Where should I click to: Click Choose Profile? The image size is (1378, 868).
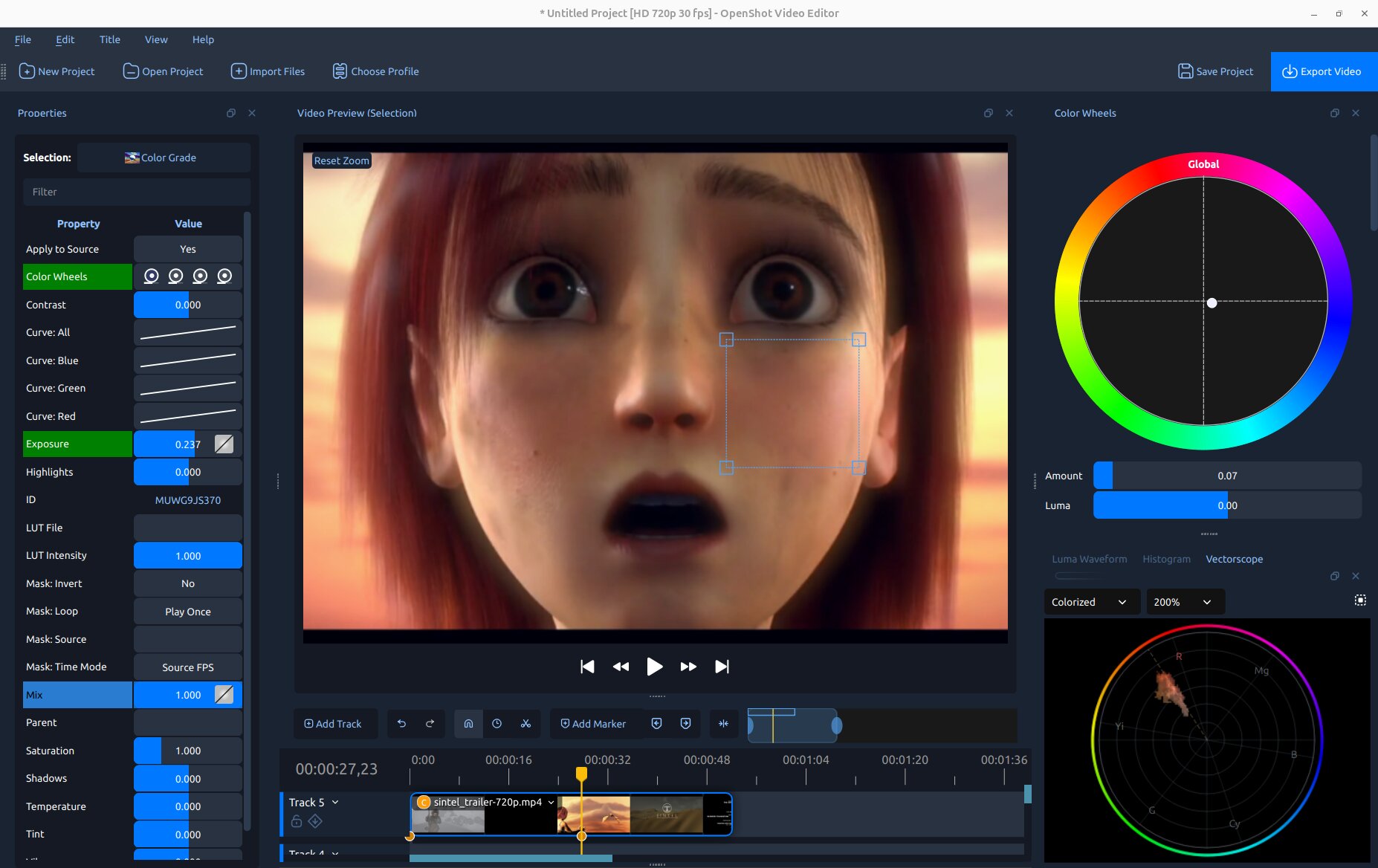[376, 71]
